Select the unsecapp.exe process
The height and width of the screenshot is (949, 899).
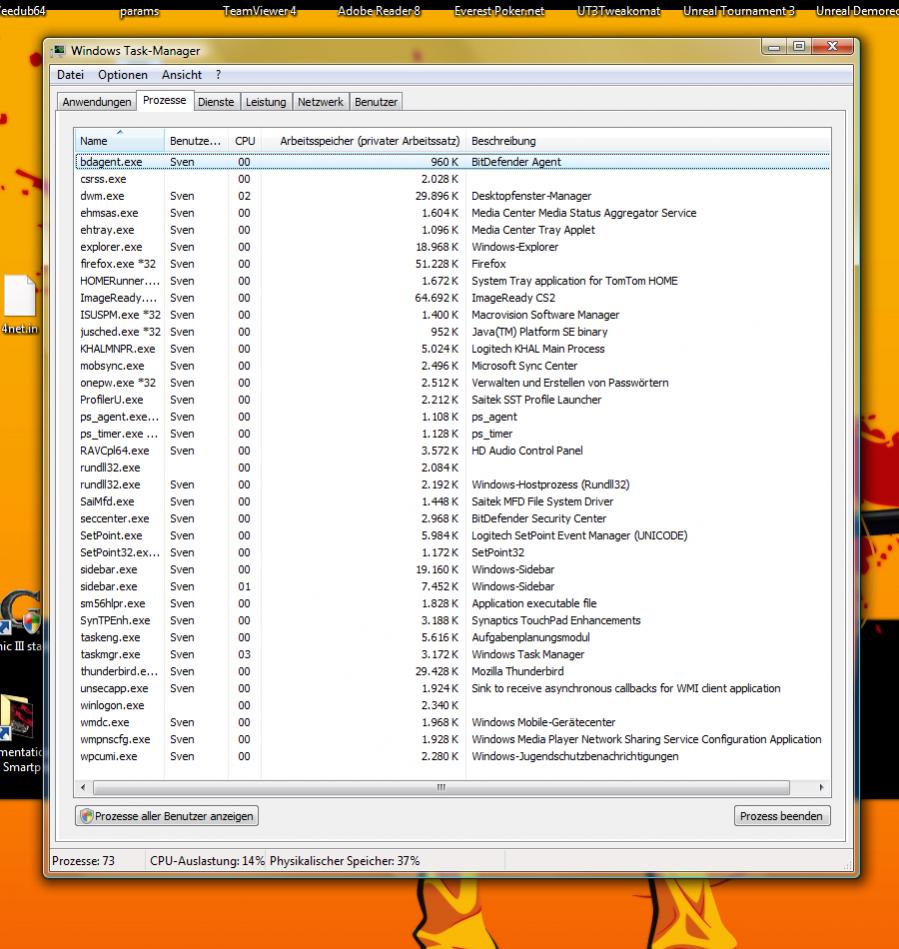[x=452, y=688]
